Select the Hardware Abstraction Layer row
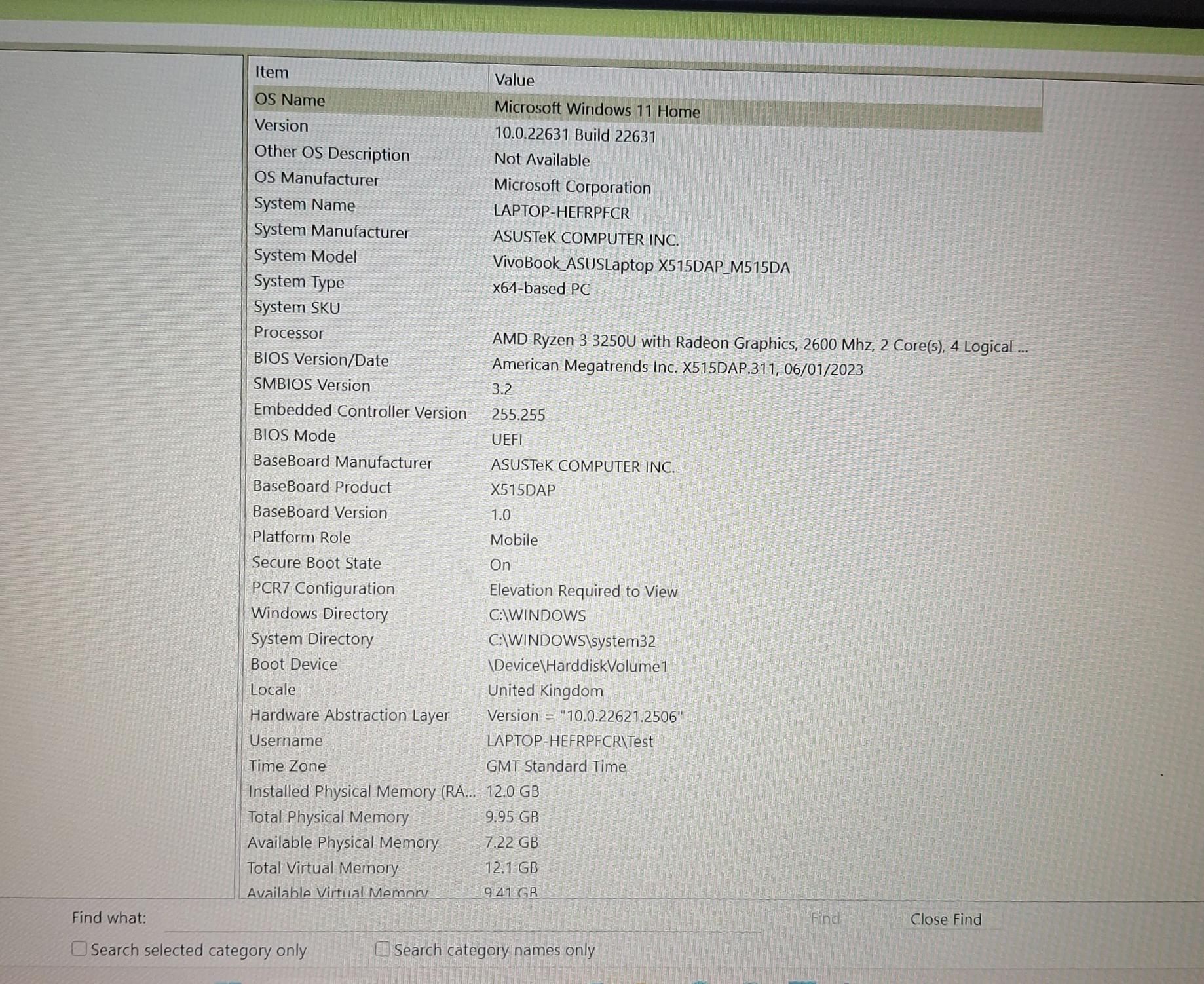Viewport: 1204px width, 984px height. pos(349,715)
